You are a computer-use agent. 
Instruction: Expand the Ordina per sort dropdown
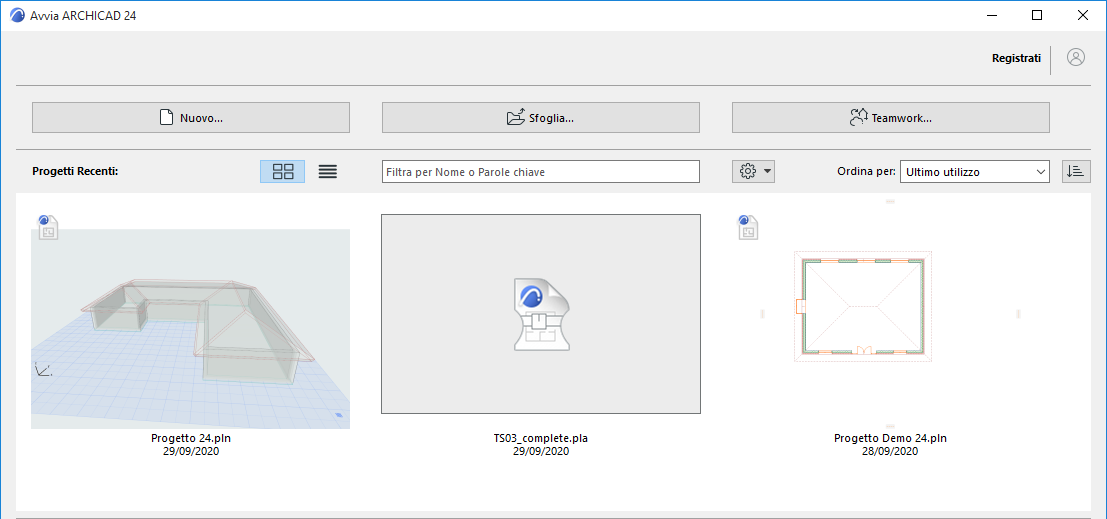tap(975, 172)
